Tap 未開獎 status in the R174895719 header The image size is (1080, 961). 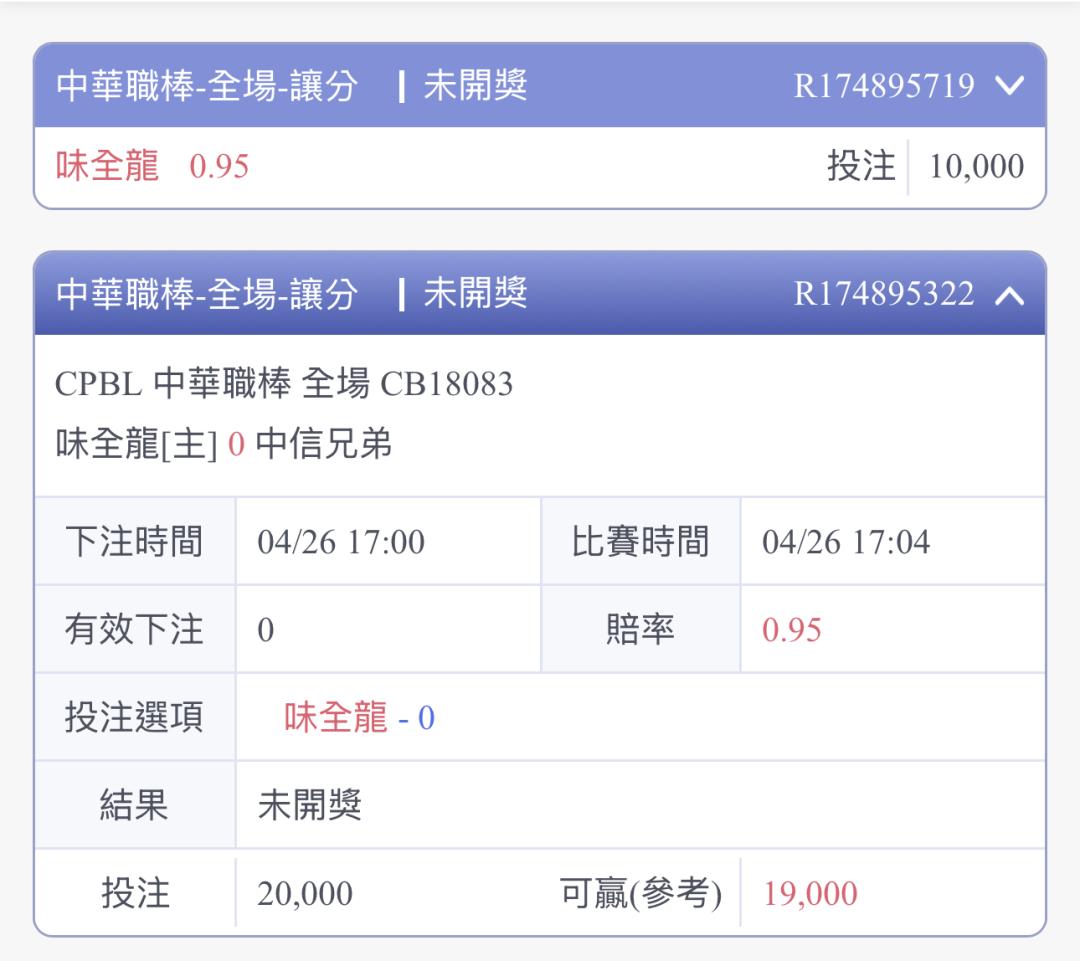(x=475, y=87)
